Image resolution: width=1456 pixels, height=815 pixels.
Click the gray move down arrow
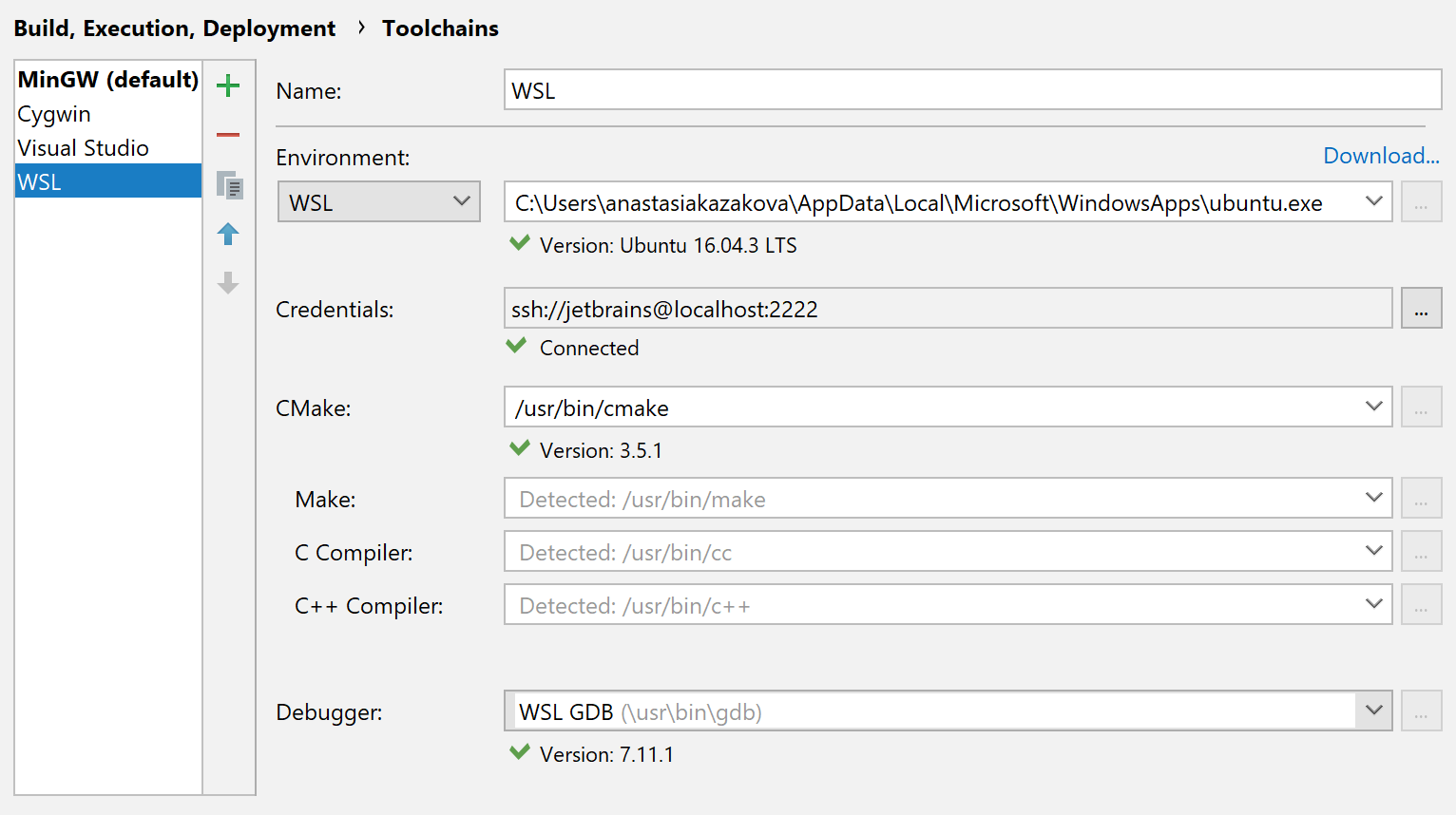pos(228,283)
